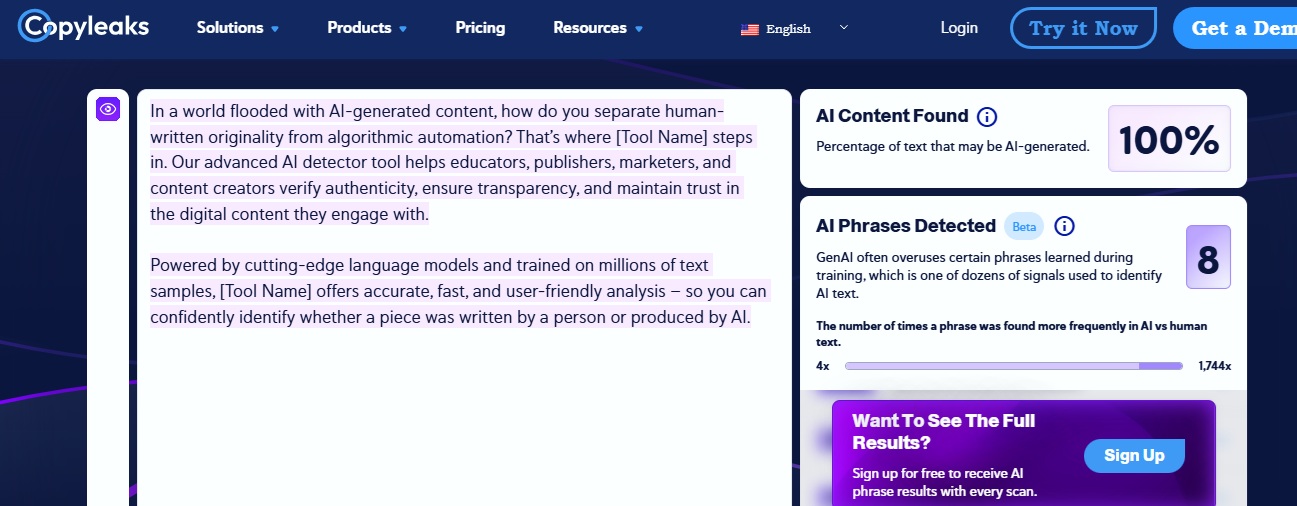This screenshot has height=506, width=1297.
Task: Click the Beta badge
Action: [1024, 227]
